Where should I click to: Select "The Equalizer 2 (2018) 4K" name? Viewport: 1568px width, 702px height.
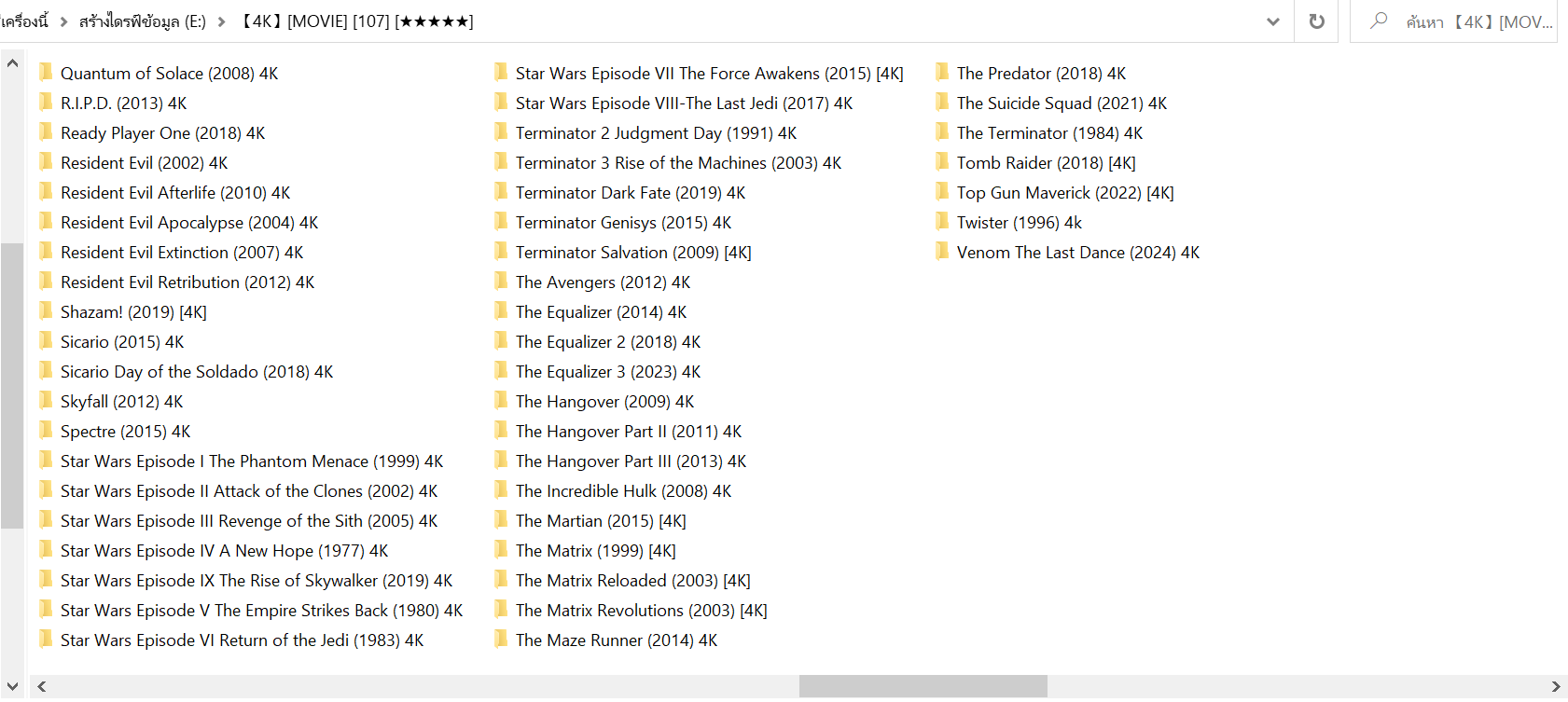pos(608,342)
